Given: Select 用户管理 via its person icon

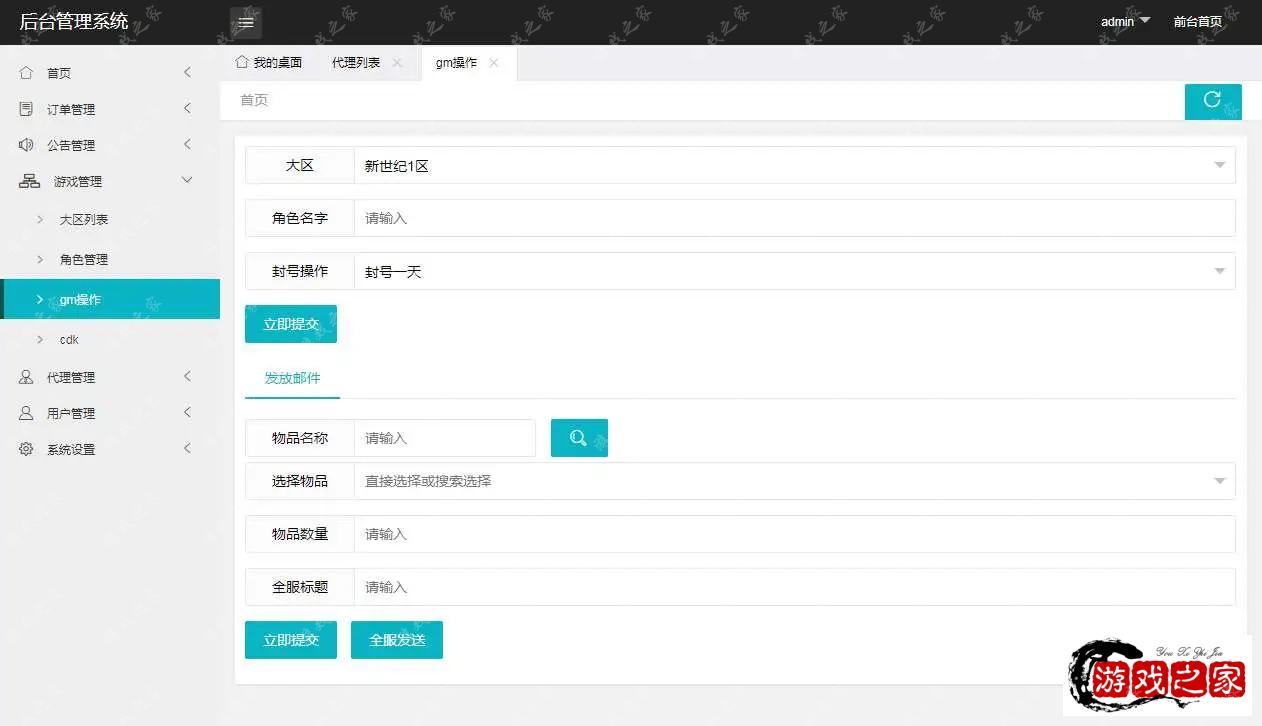Looking at the screenshot, I should pos(27,412).
